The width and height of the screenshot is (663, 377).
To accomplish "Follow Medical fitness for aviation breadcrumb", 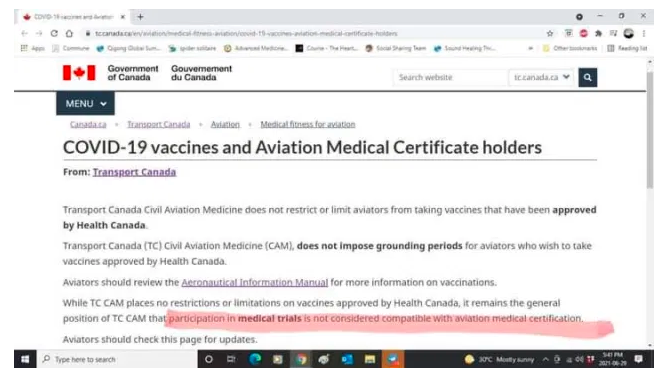I will [x=308, y=124].
